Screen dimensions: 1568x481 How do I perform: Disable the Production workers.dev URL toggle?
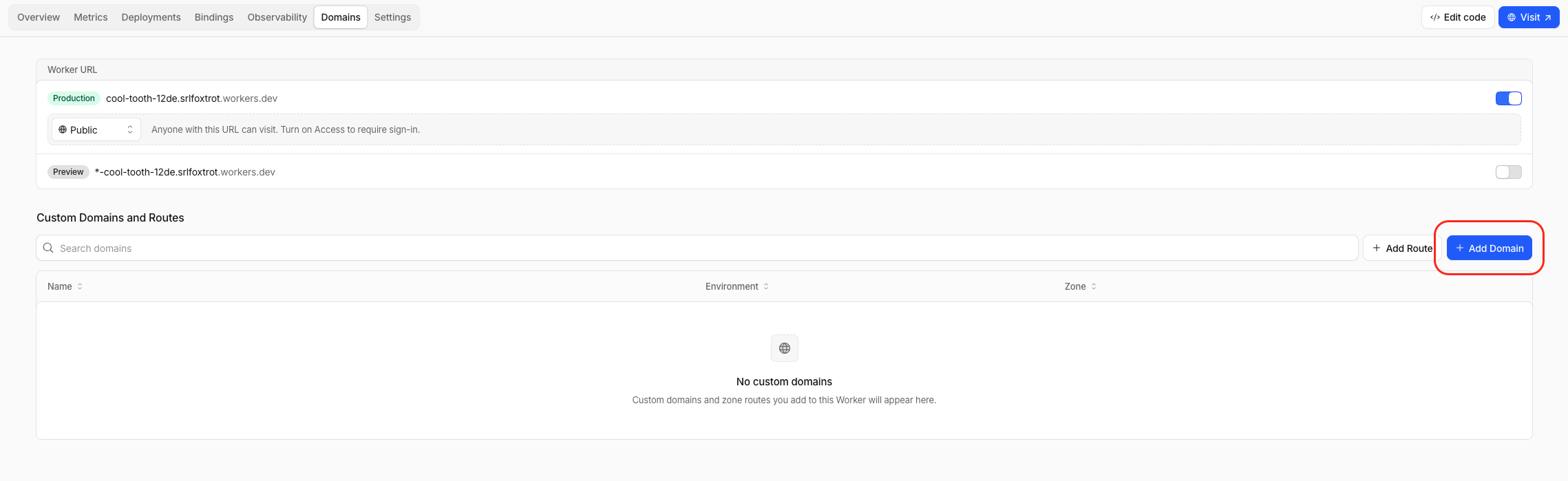(x=1509, y=98)
